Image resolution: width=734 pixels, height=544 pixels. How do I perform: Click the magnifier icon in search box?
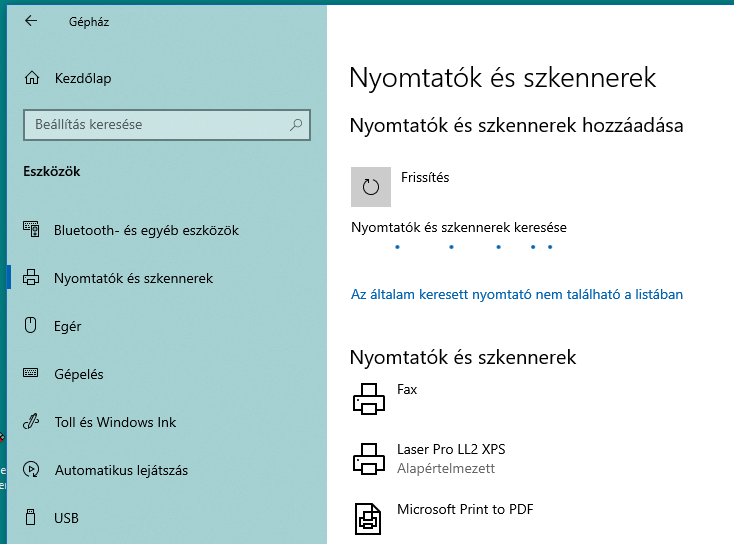[296, 125]
